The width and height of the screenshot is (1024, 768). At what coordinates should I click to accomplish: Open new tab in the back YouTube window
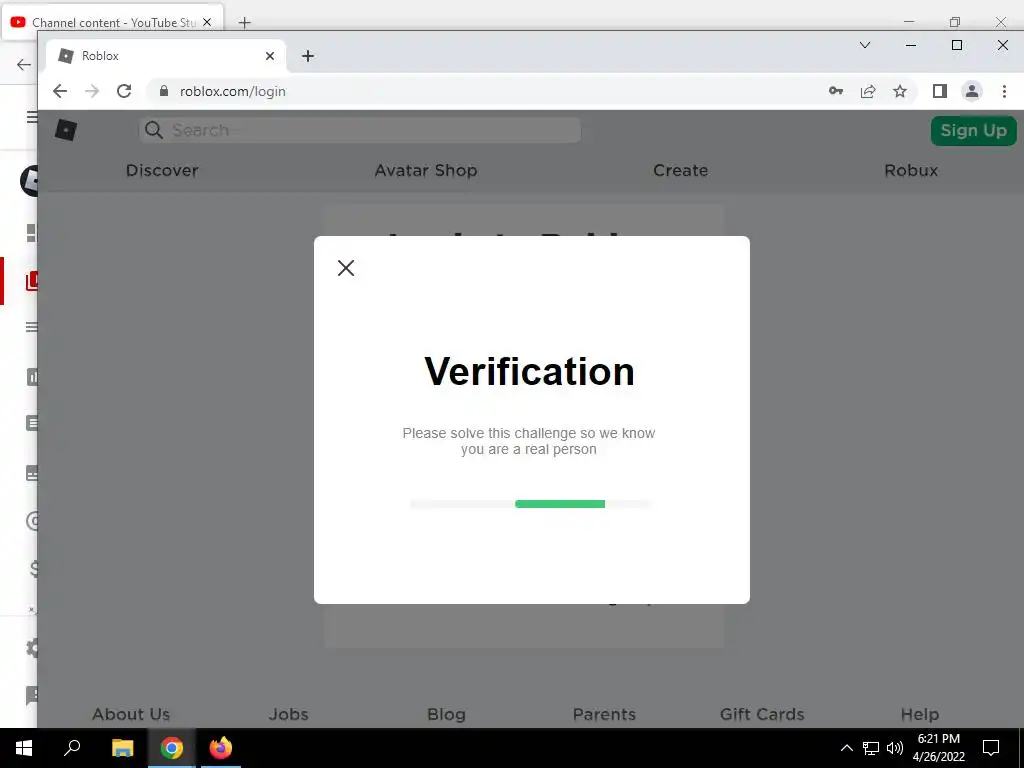[244, 23]
